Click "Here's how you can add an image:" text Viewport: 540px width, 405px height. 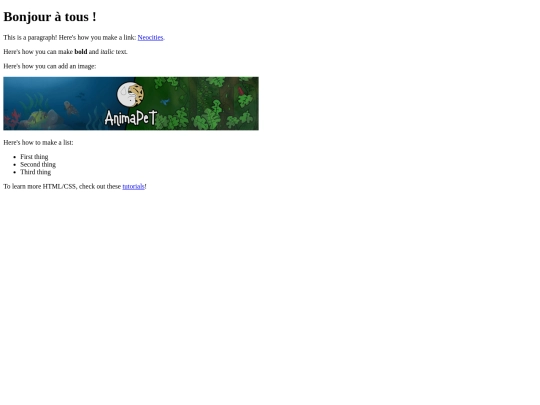coord(50,66)
